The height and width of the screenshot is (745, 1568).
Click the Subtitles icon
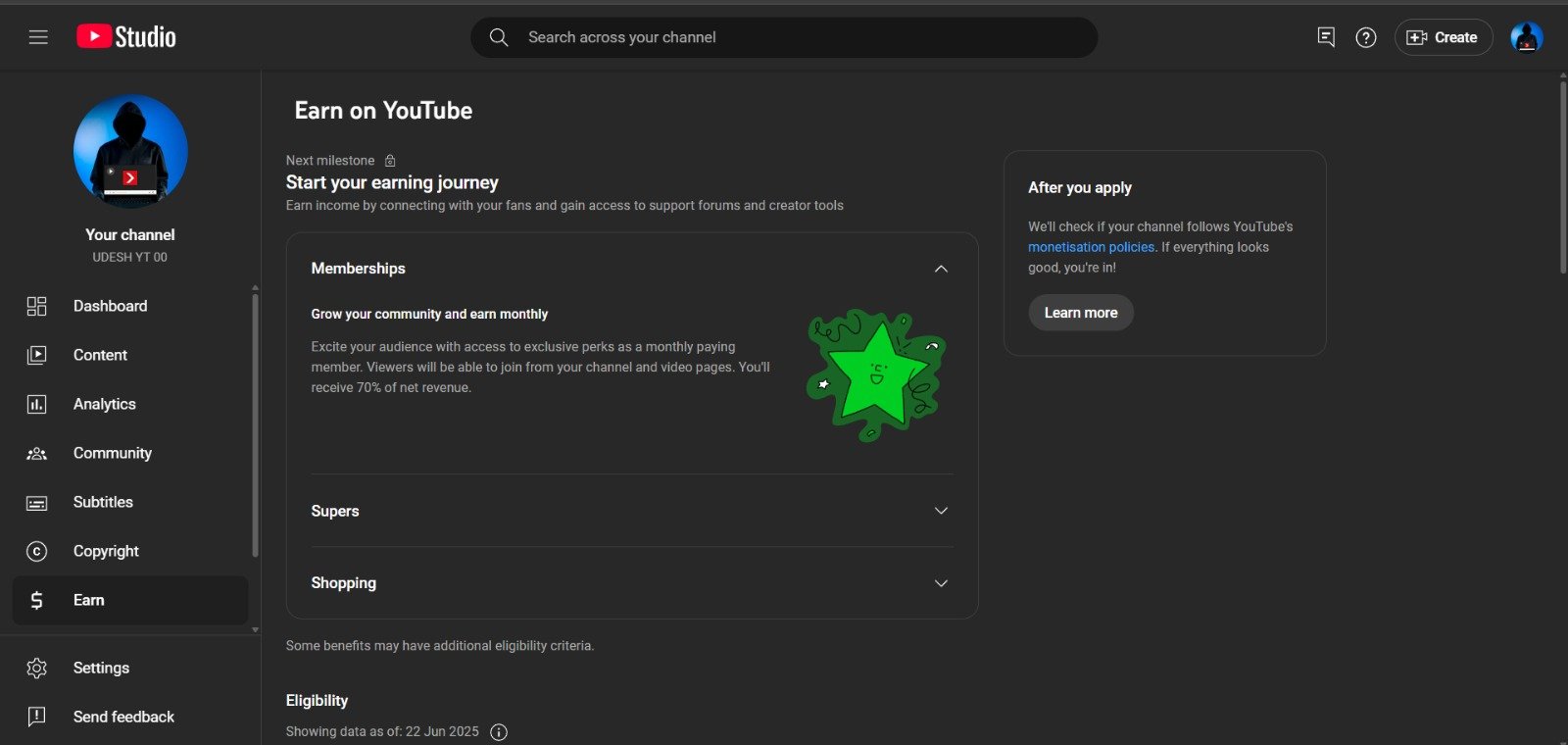(x=36, y=503)
